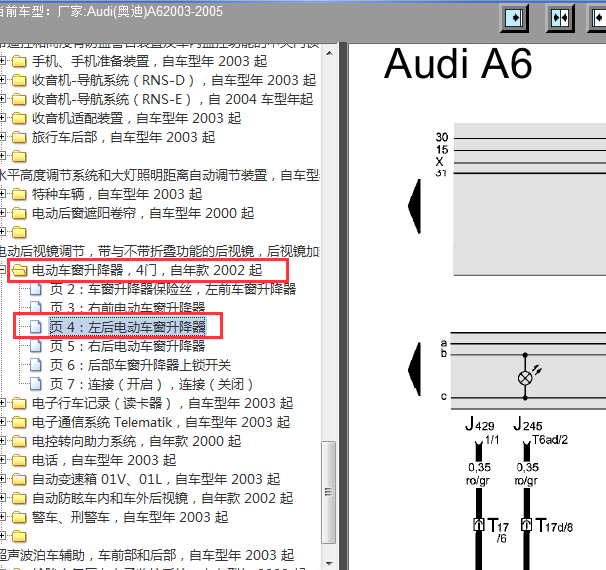Click page icon of 页 6 后部车窗升降器上锁开关
Screen dimensions: 606x570
point(36,365)
